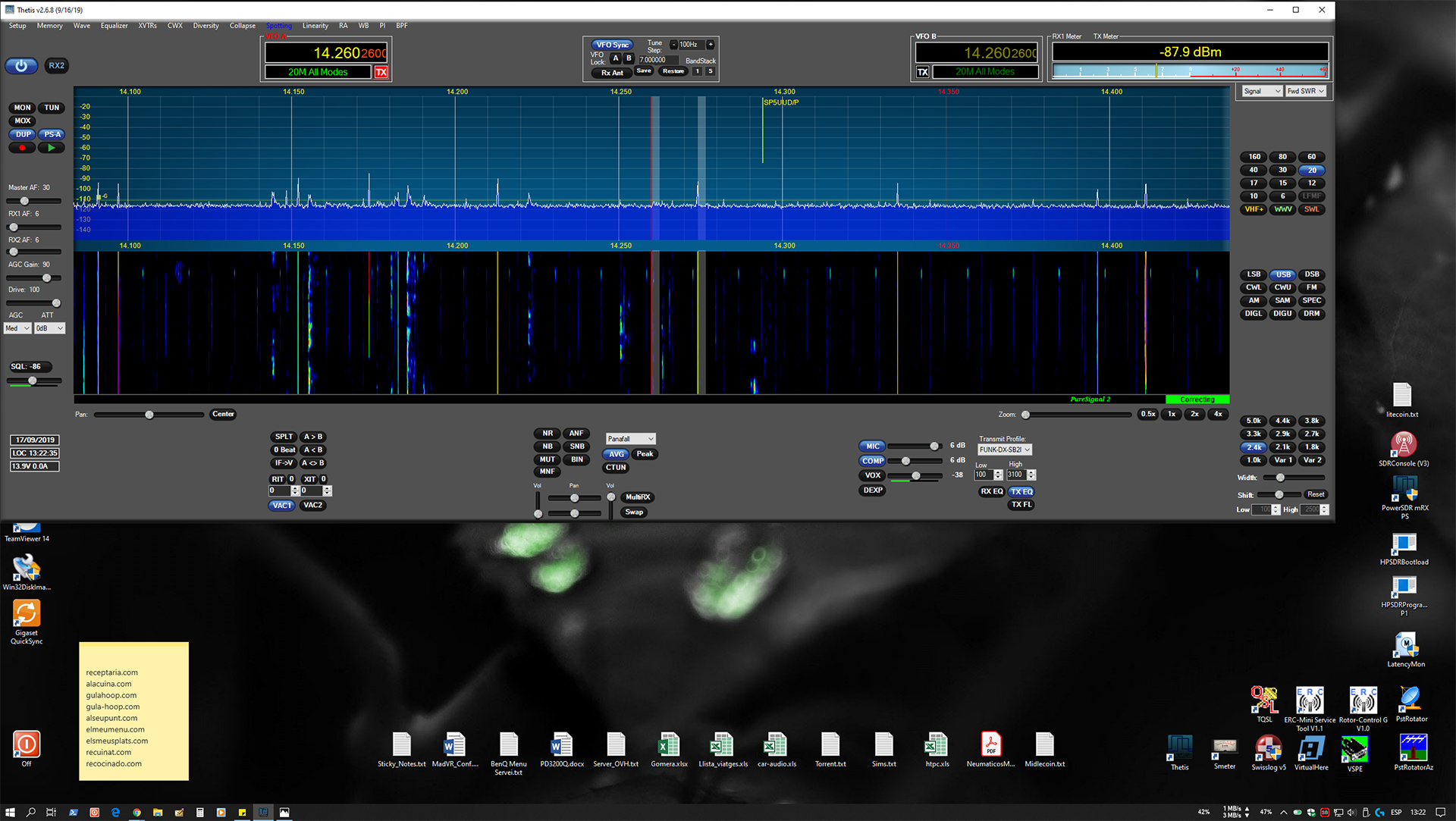The width and height of the screenshot is (1456, 821).
Task: Enable the MUT mute toggle
Action: 548,459
